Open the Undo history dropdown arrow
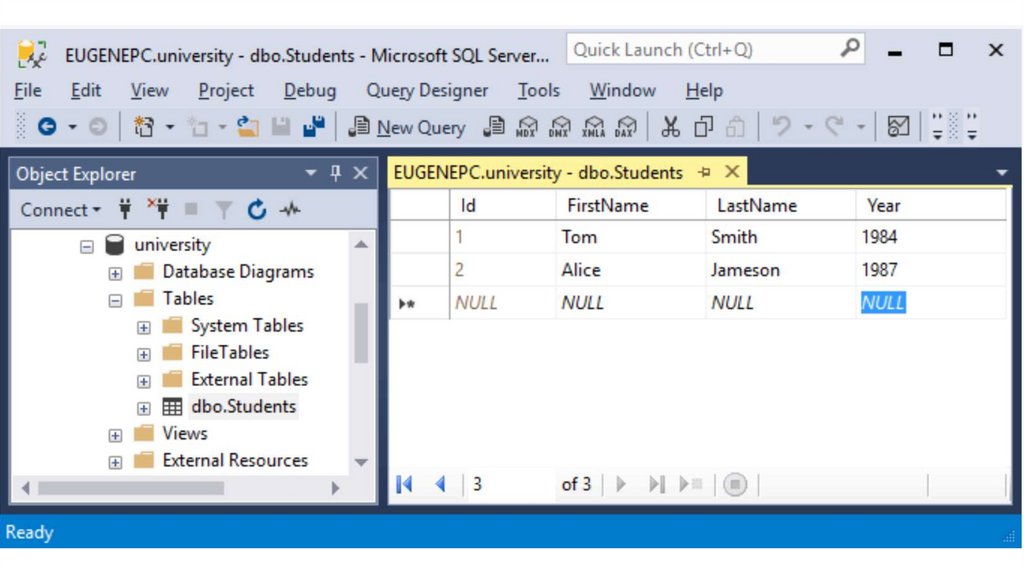 click(808, 127)
